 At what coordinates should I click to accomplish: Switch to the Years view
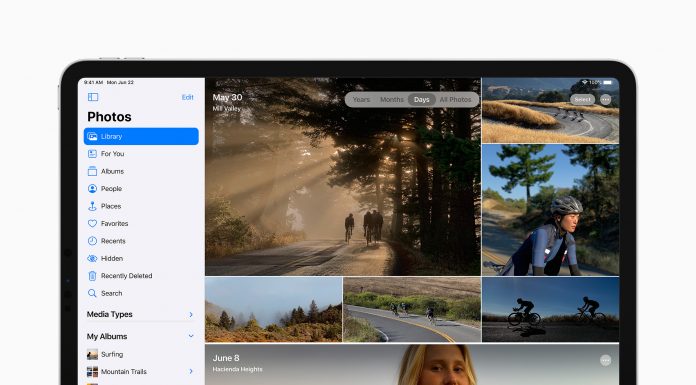point(361,99)
